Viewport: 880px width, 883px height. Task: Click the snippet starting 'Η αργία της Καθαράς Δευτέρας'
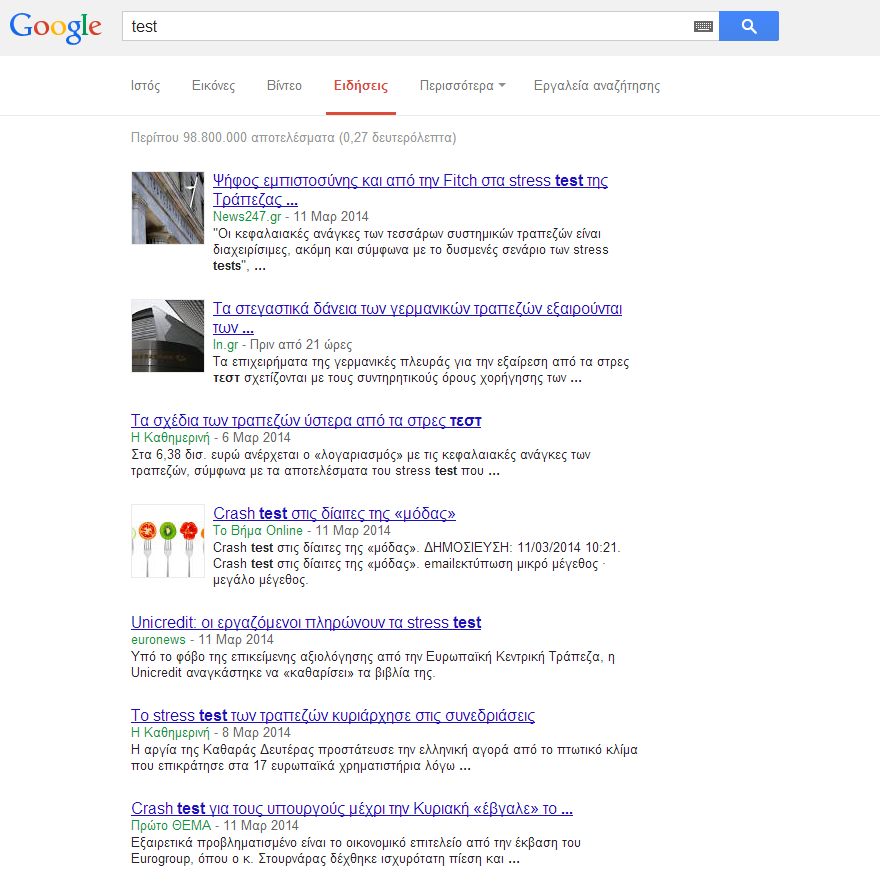(384, 757)
